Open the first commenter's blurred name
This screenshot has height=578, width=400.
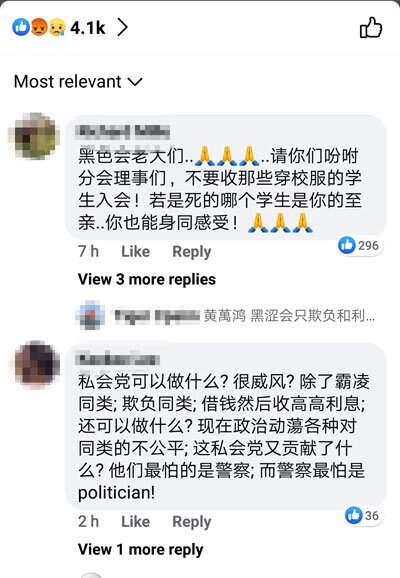[x=124, y=132]
